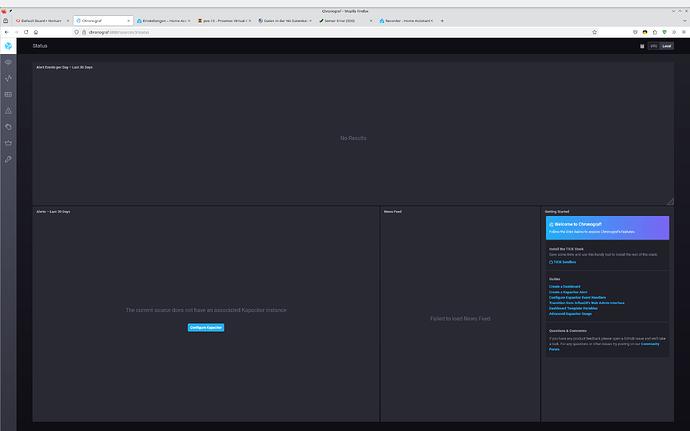Open the Advanced Kapacitor Usage guide
This screenshot has width=690, height=431.
(570, 314)
